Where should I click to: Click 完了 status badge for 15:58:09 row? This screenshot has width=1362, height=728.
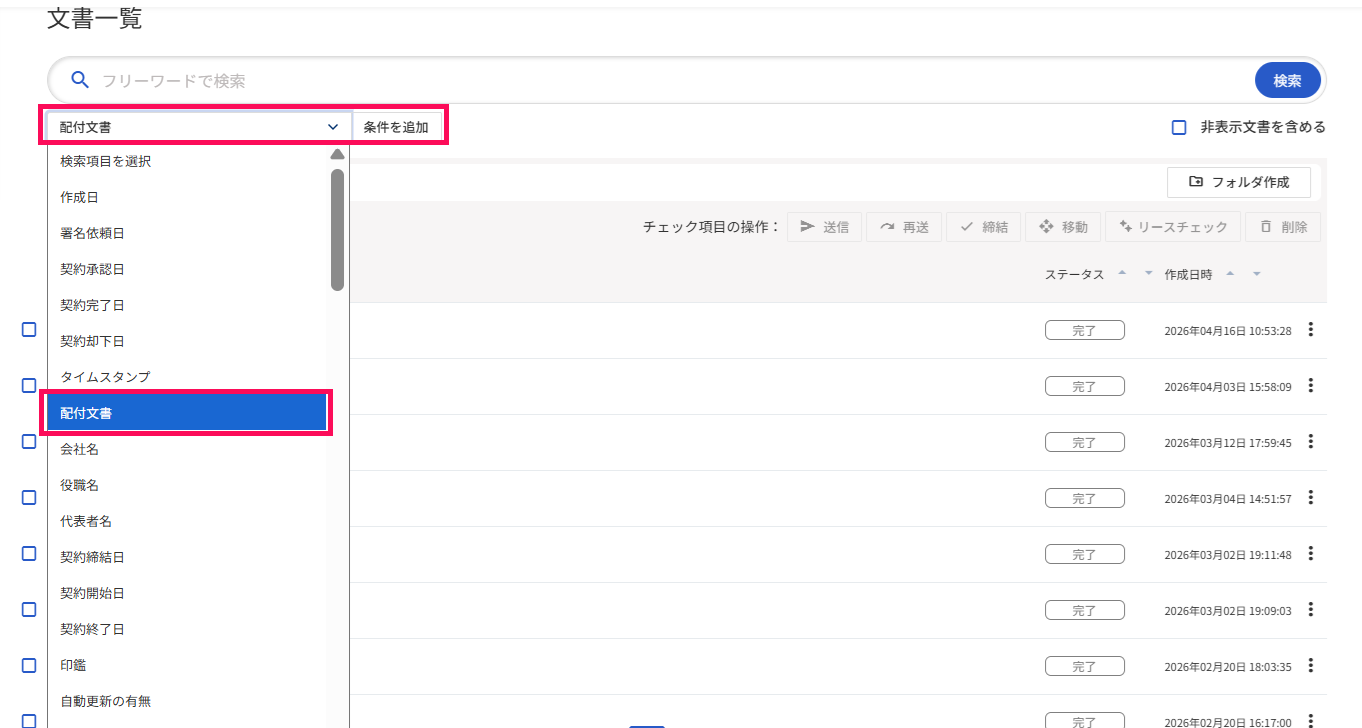[1085, 386]
